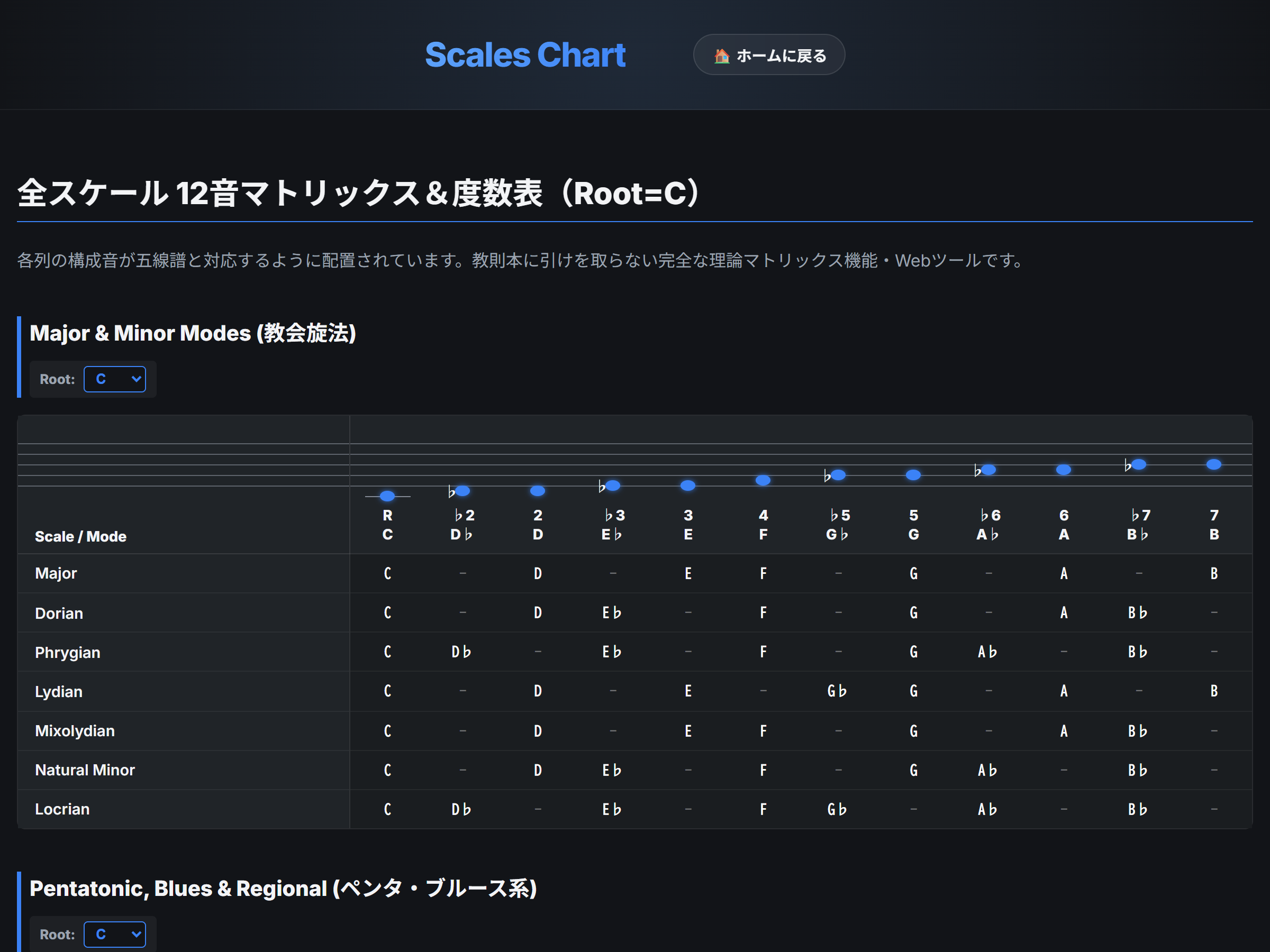Click the G note head on the staff
1270x952 pixels.
click(913, 474)
